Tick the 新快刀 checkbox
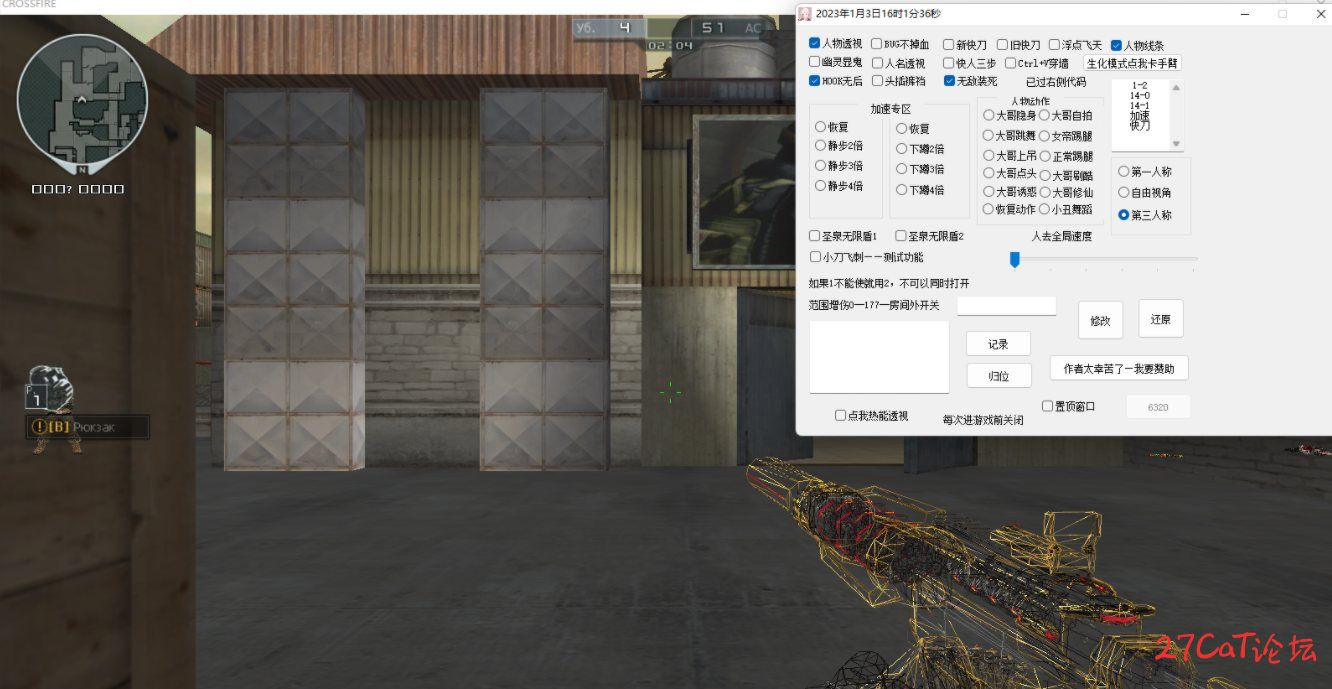This screenshot has width=1332, height=689. click(948, 45)
